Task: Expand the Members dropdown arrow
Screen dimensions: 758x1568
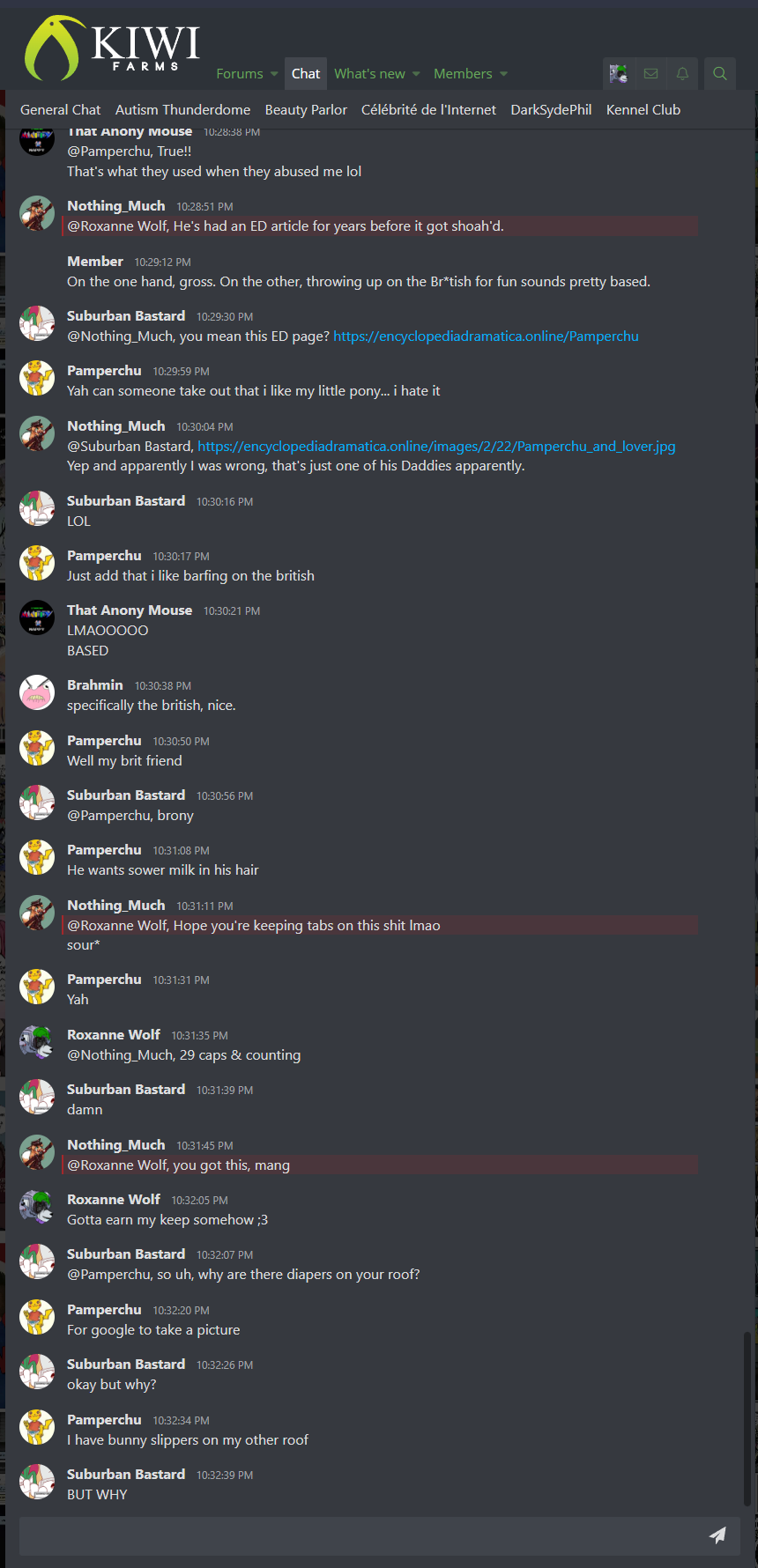Action: coord(503,74)
